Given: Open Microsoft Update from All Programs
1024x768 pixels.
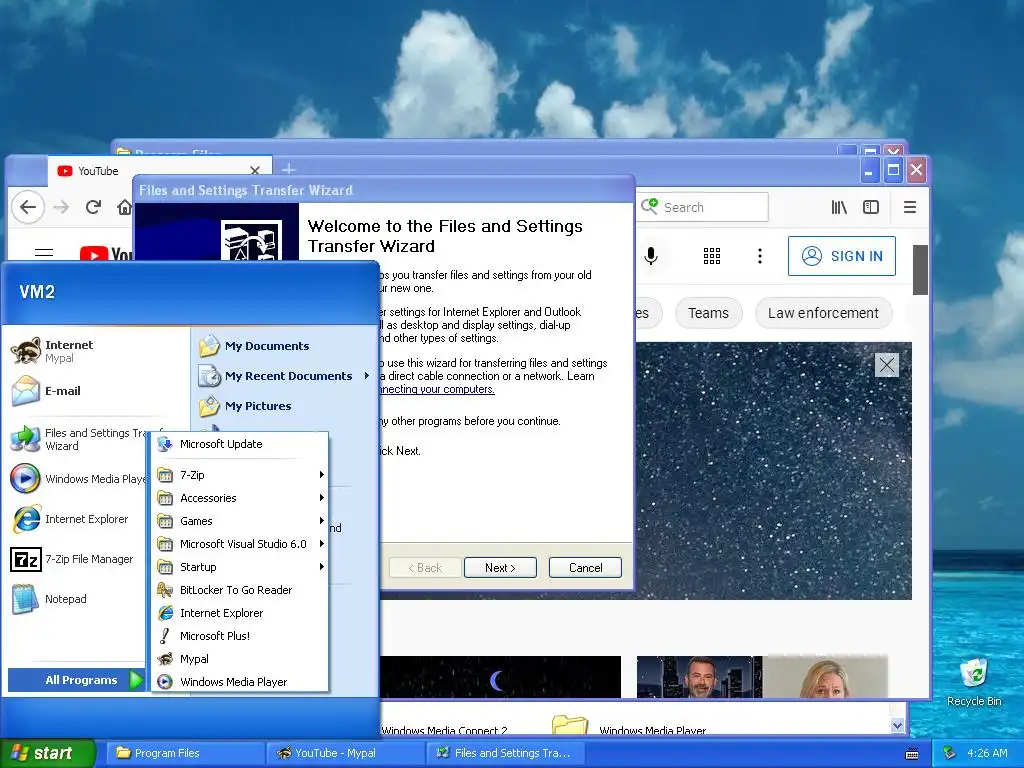Looking at the screenshot, I should point(240,444).
